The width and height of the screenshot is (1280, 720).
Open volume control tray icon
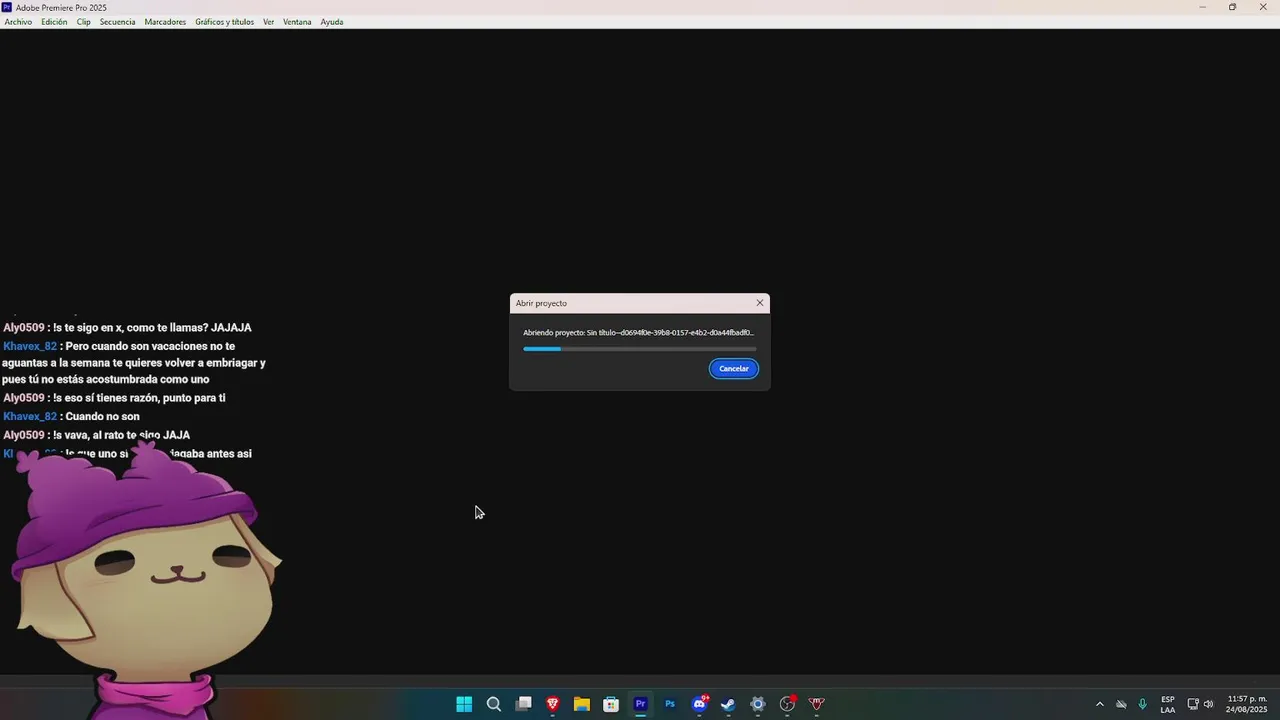tap(1209, 704)
